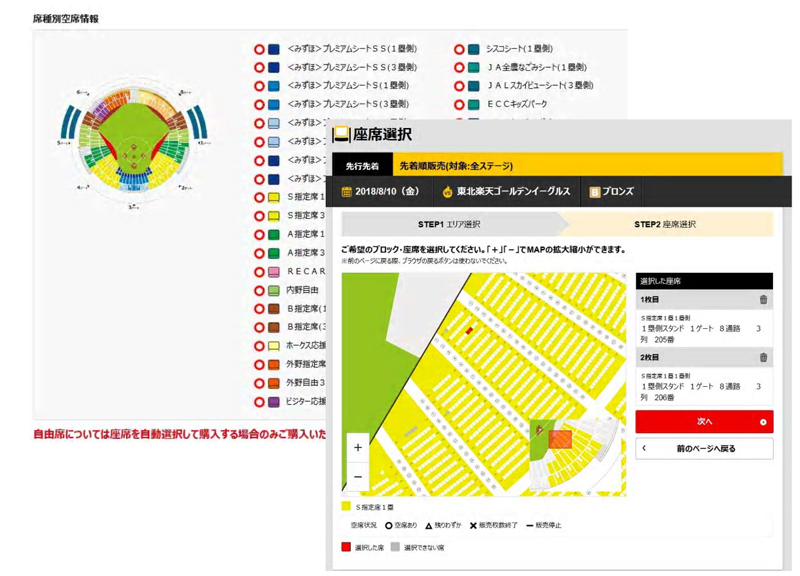Viewport: 800px width, 576px height.
Task: Click the VS icon before 東北楽天ゴールデンイーグルス
Action: click(447, 192)
